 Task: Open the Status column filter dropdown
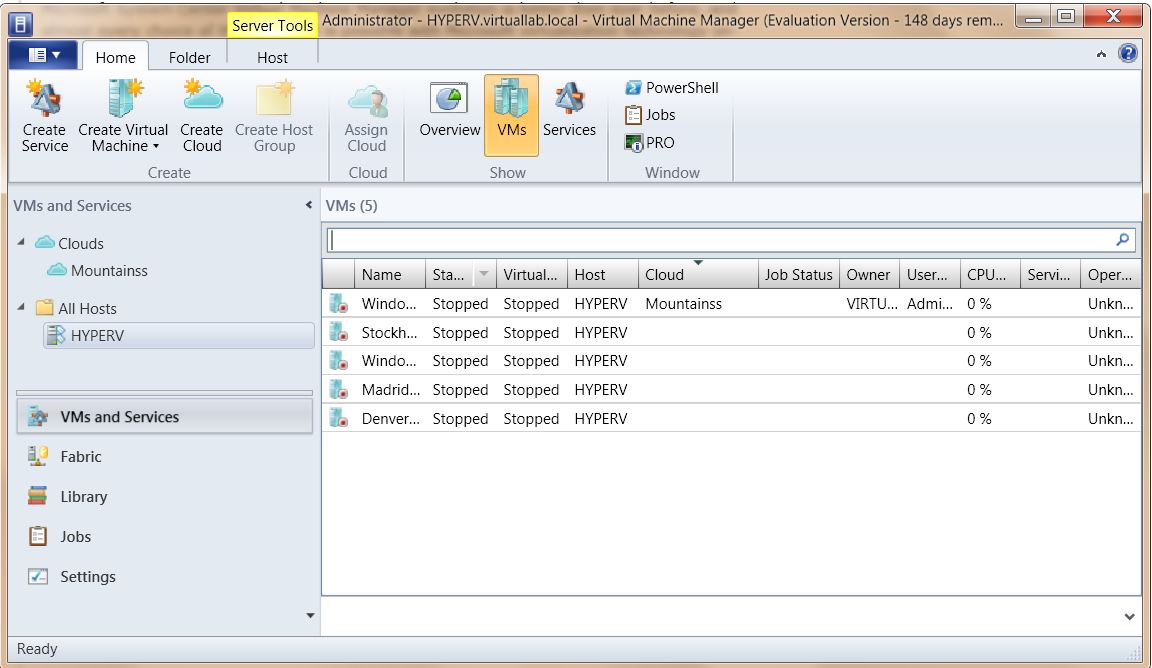click(483, 274)
